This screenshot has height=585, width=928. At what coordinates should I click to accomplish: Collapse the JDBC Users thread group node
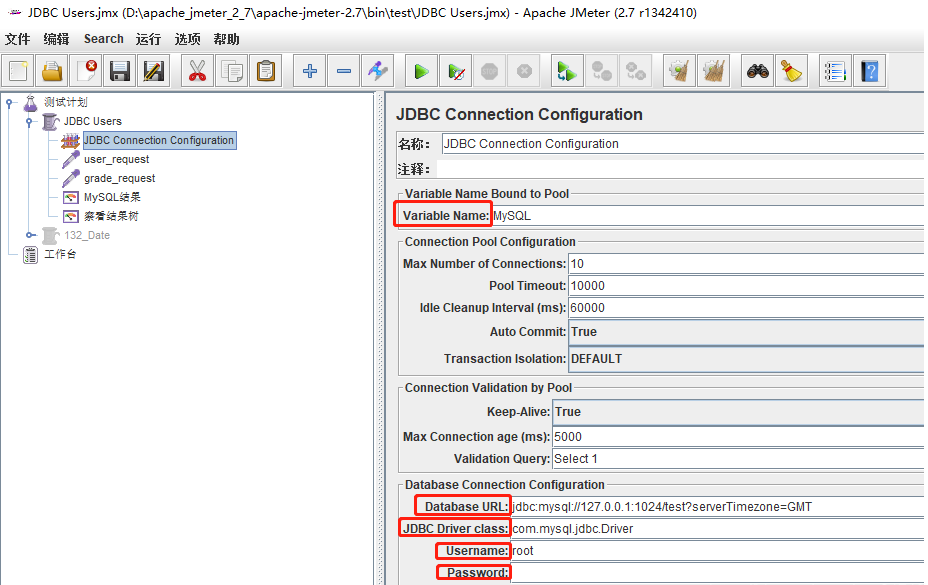tap(31, 121)
